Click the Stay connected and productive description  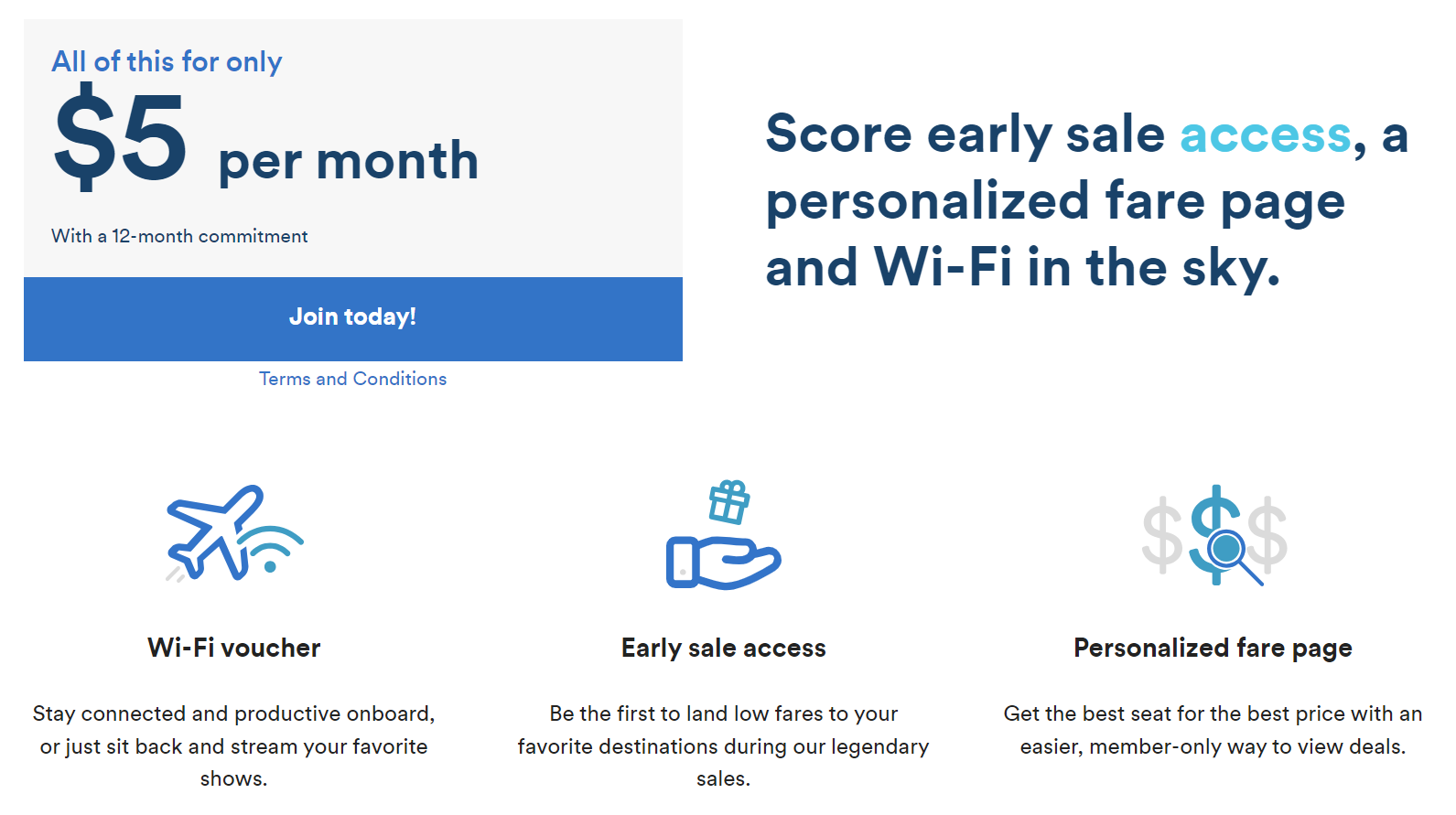pyautogui.click(x=234, y=745)
